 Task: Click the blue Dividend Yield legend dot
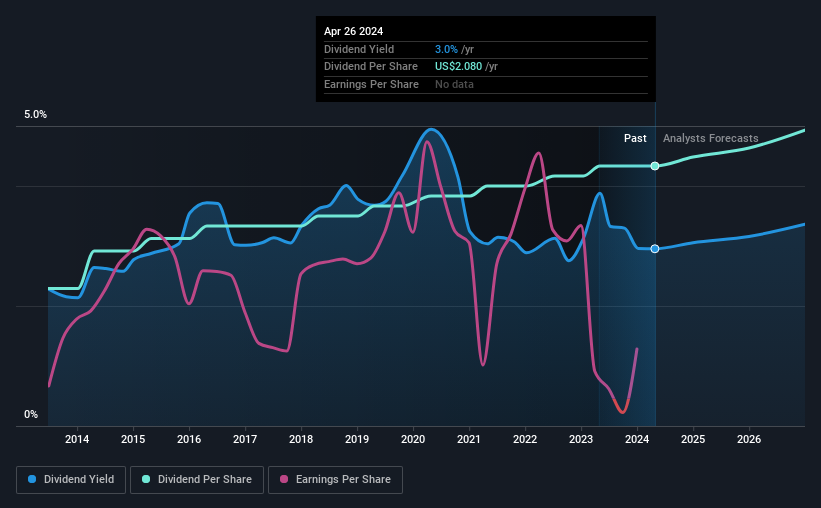point(32,479)
